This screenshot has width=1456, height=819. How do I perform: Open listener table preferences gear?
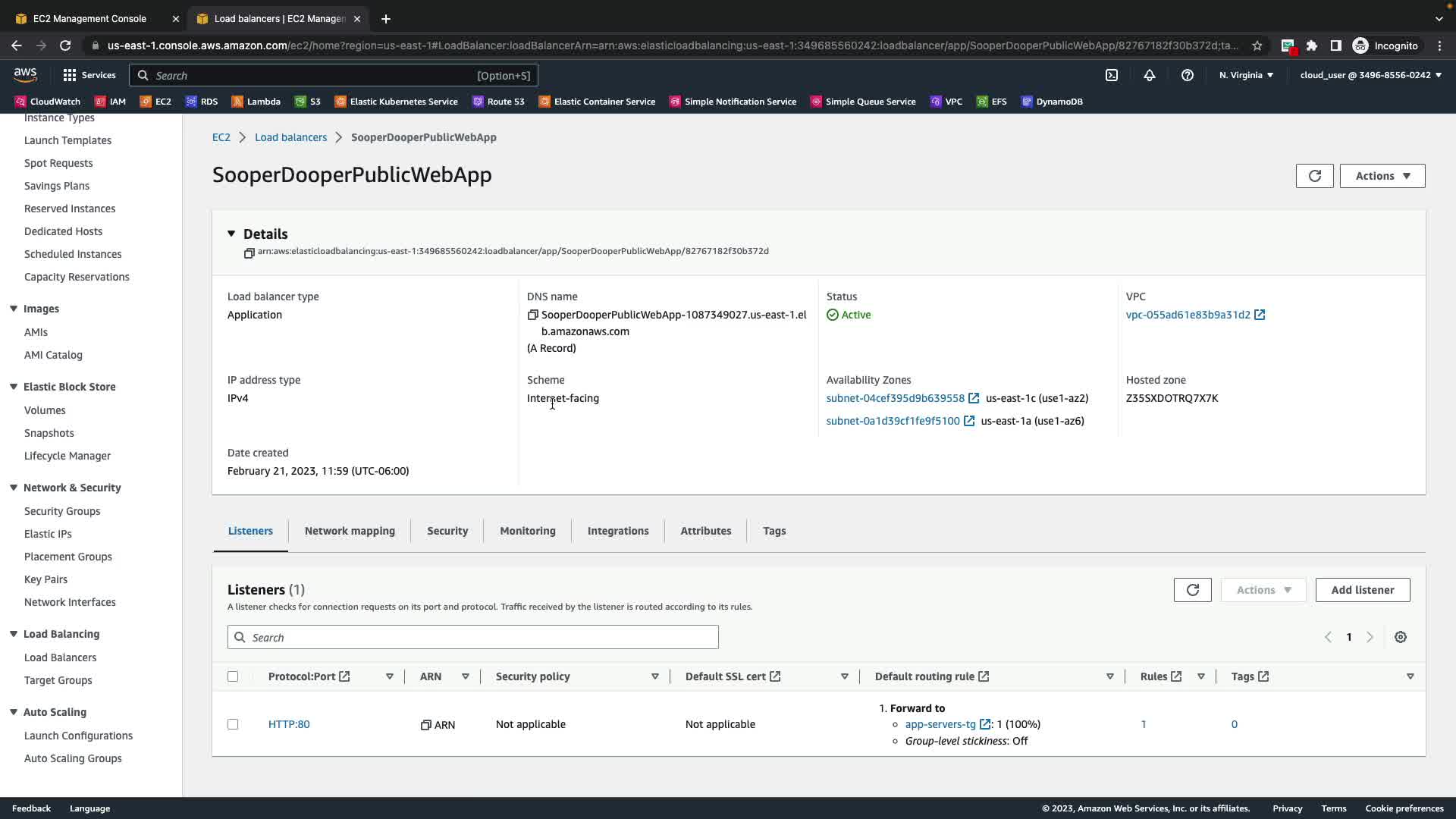click(x=1401, y=637)
